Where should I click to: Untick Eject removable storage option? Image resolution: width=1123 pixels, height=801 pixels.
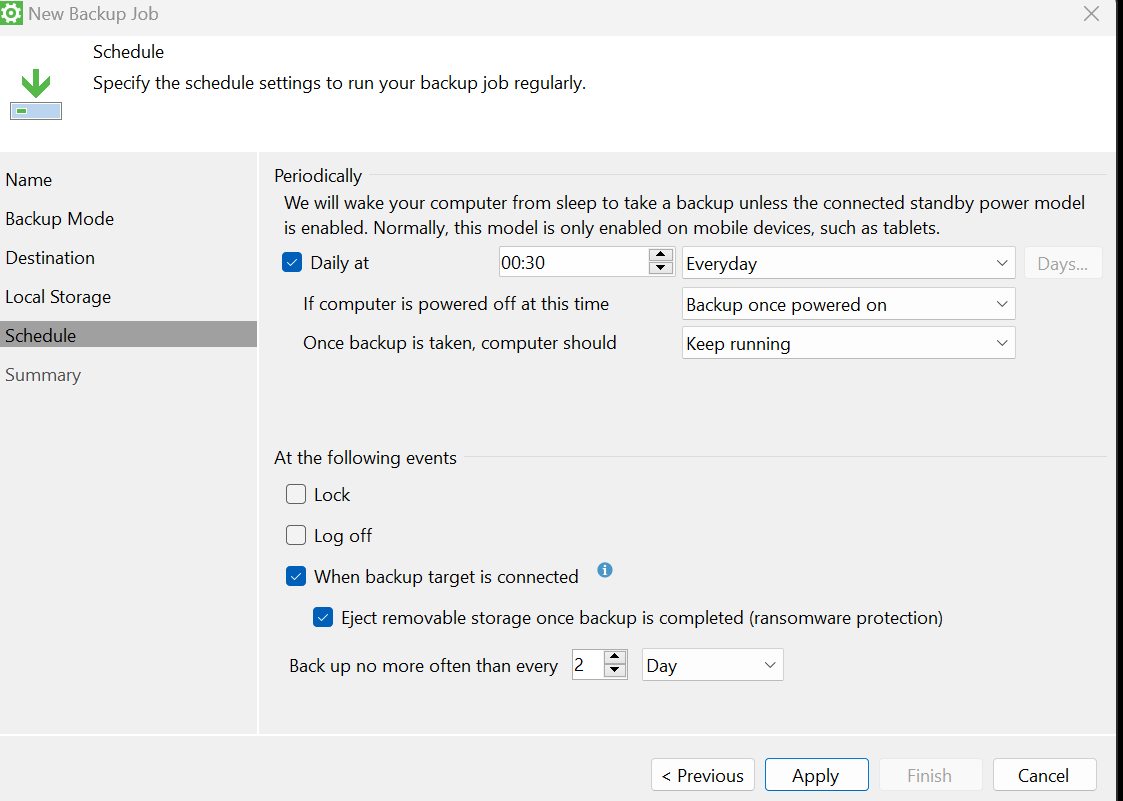pos(323,617)
